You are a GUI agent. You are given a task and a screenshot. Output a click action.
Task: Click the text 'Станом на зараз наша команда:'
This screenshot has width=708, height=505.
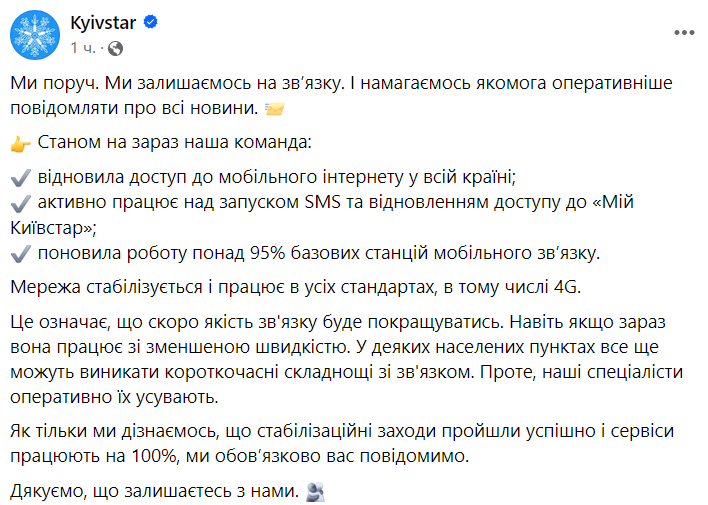pyautogui.click(x=175, y=142)
